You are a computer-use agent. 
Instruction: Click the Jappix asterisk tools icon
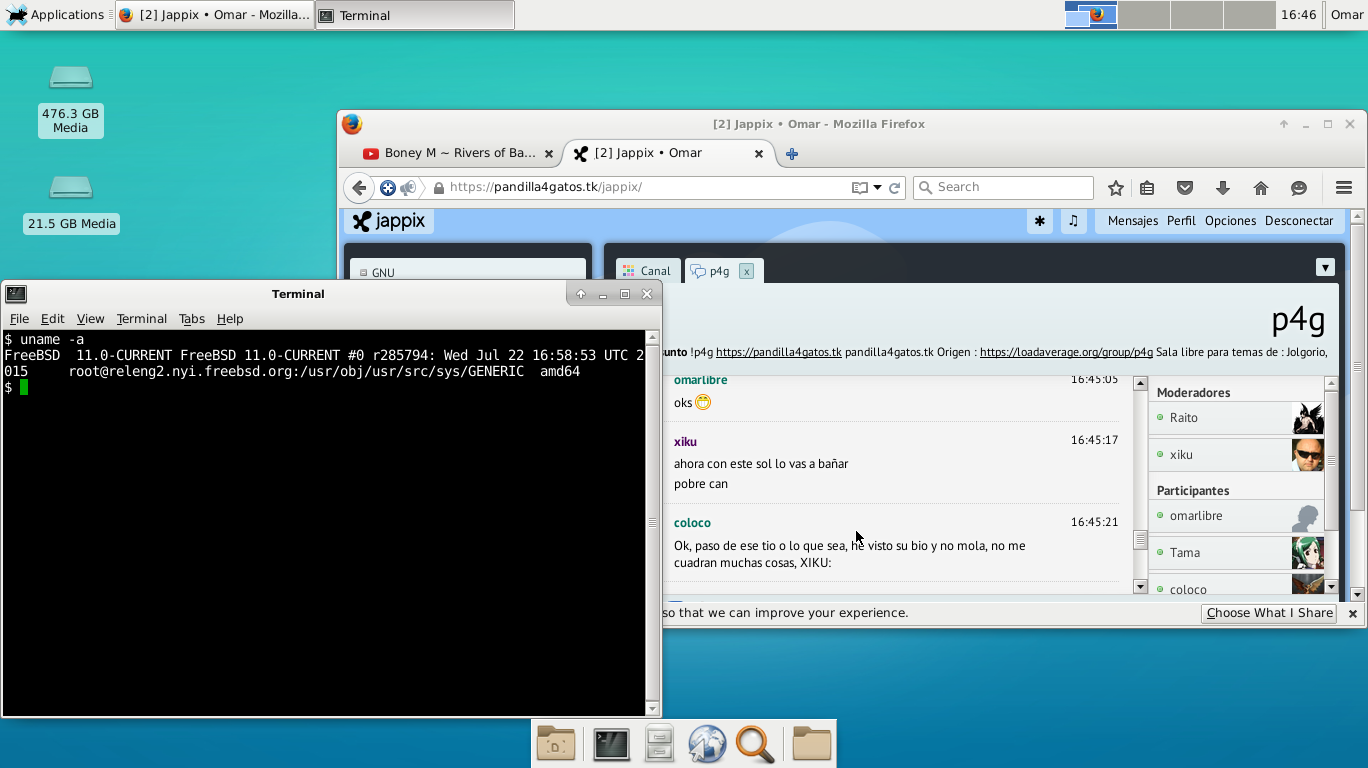coord(1040,221)
